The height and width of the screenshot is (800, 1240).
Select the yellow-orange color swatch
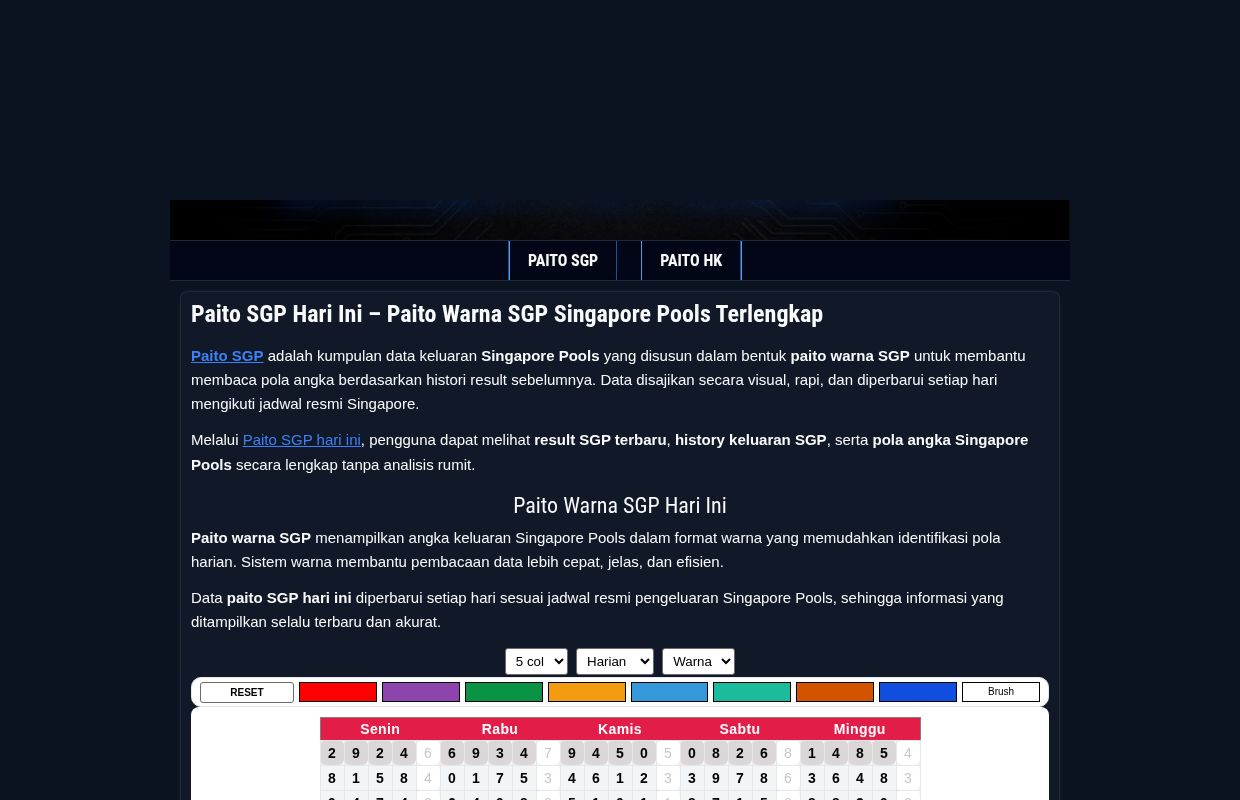(x=586, y=692)
